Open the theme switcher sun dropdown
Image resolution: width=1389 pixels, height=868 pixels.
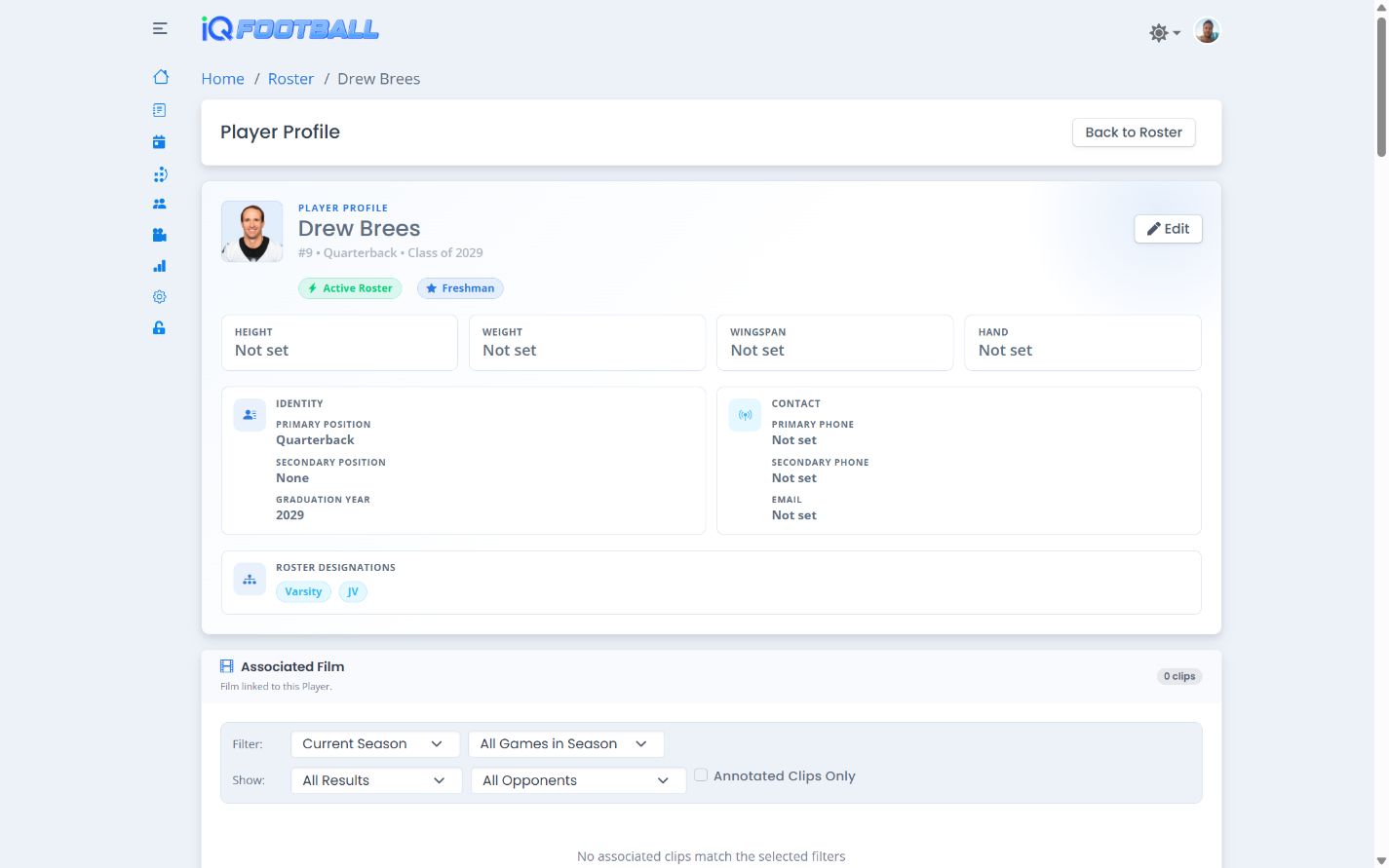pyautogui.click(x=1165, y=32)
